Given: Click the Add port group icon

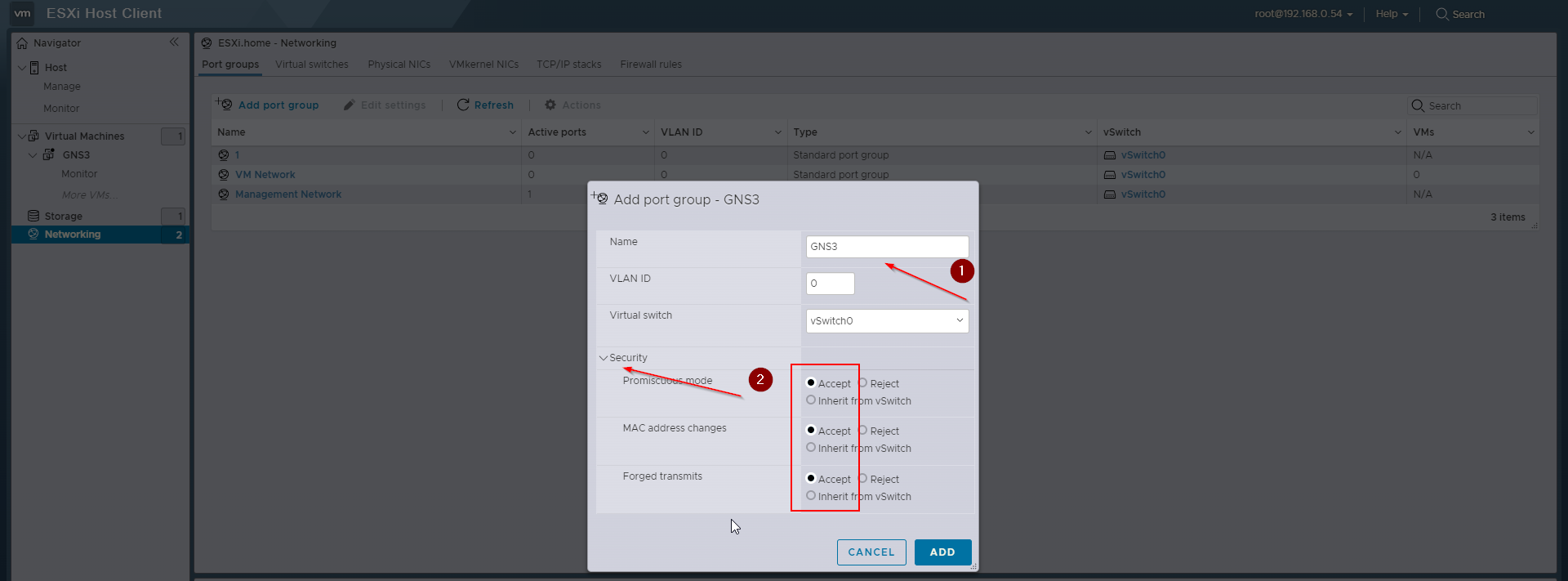Looking at the screenshot, I should pos(224,105).
